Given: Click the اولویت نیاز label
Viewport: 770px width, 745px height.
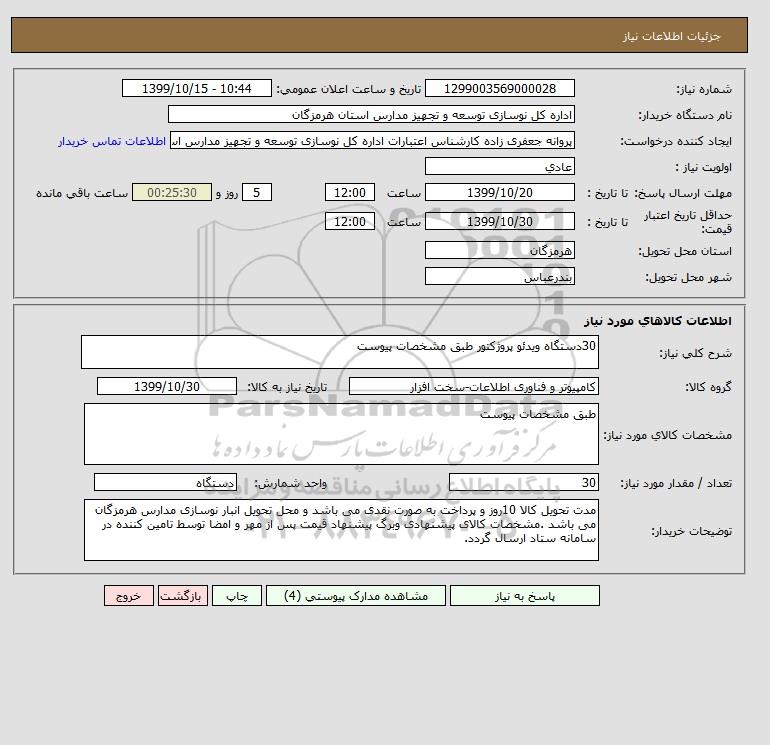Looking at the screenshot, I should 704,167.
